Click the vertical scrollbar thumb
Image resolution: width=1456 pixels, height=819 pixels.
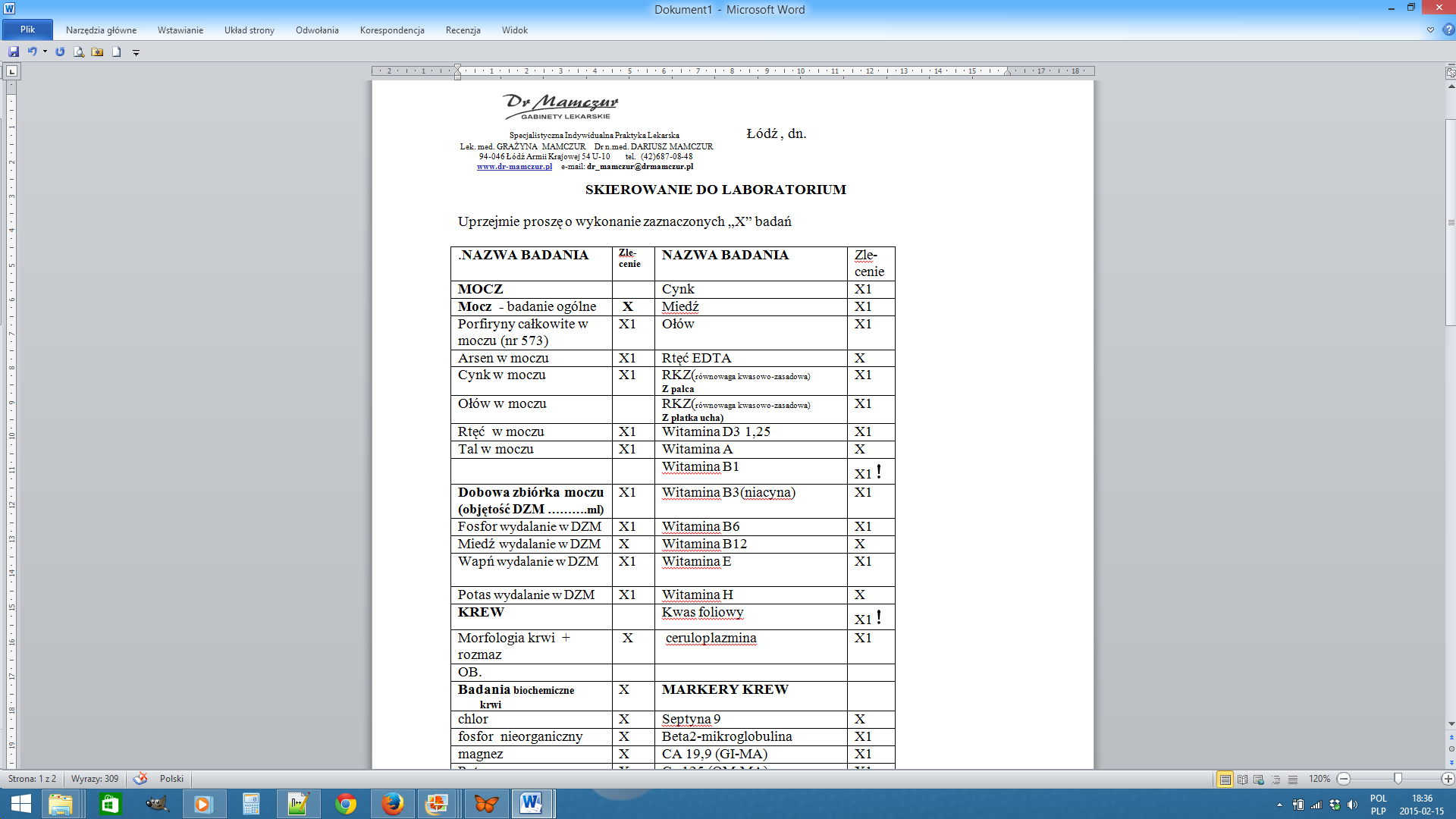click(1451, 222)
